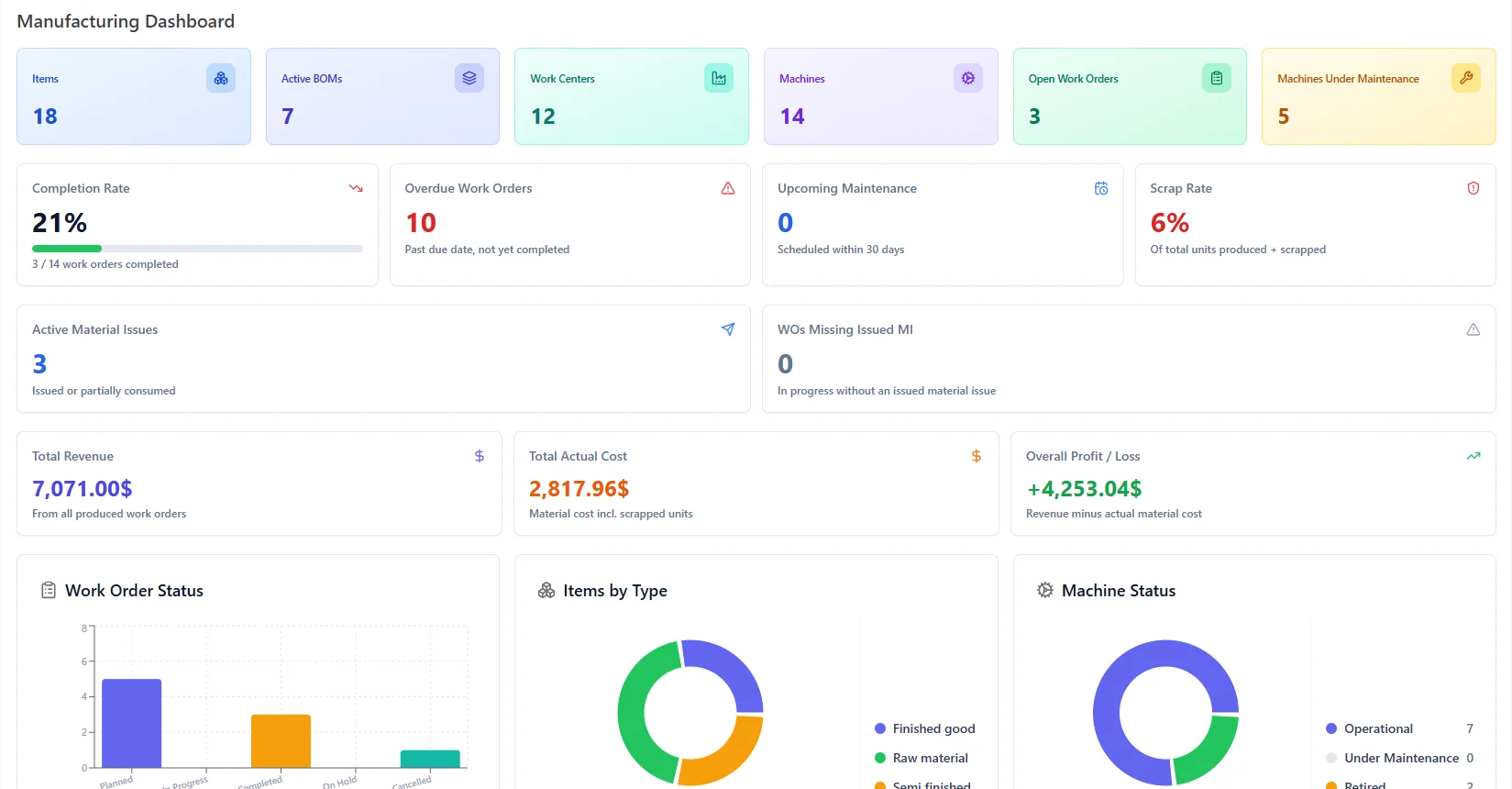Click the WOs Missing Issued MI triangle icon
This screenshot has width=1512, height=789.
click(x=1473, y=329)
